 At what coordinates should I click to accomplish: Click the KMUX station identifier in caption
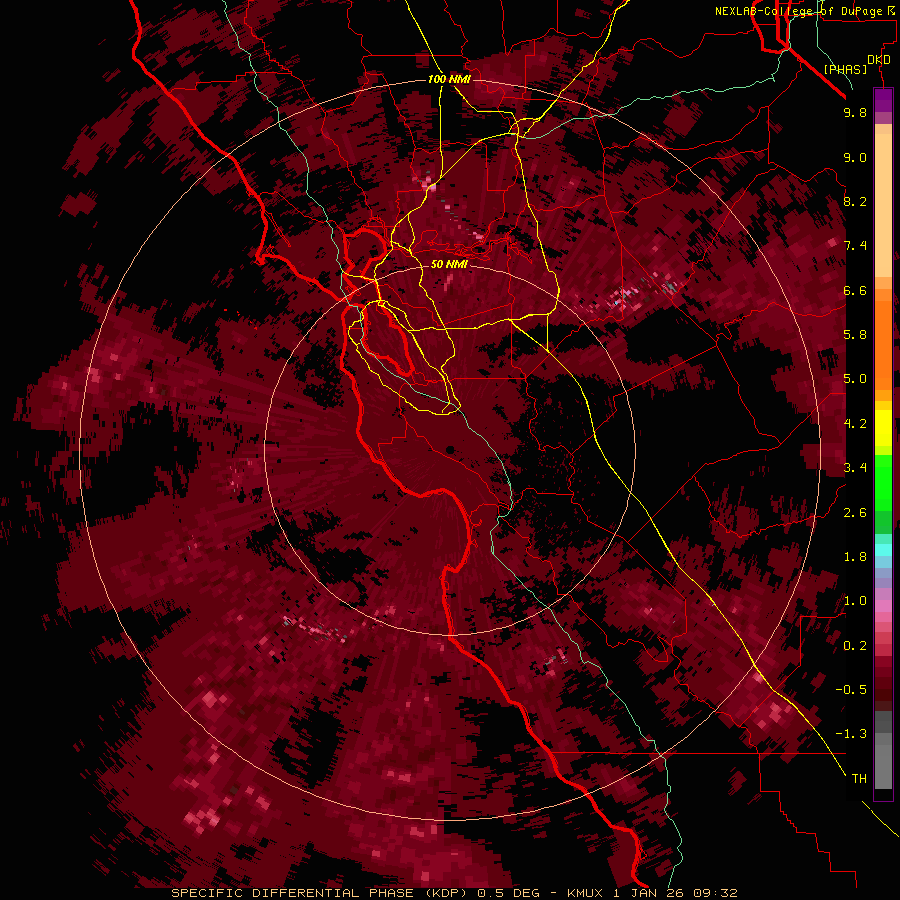point(584,893)
